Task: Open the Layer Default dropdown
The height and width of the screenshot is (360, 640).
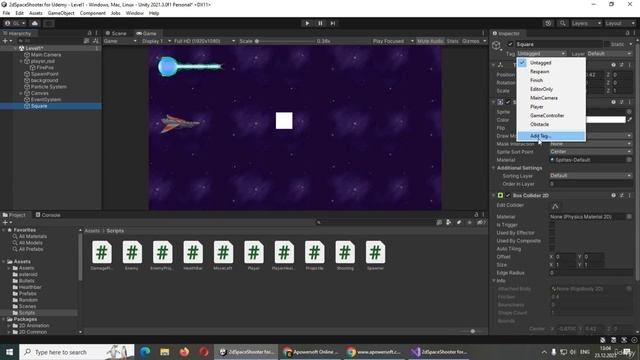Action: pos(609,53)
